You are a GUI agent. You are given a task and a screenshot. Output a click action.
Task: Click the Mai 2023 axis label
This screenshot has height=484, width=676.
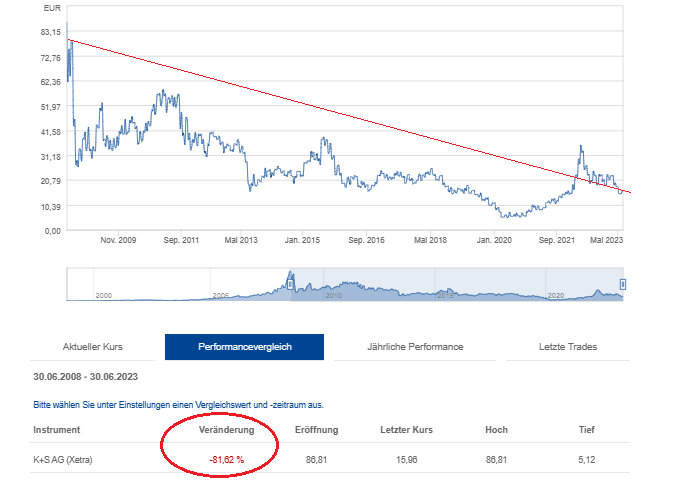(x=606, y=240)
